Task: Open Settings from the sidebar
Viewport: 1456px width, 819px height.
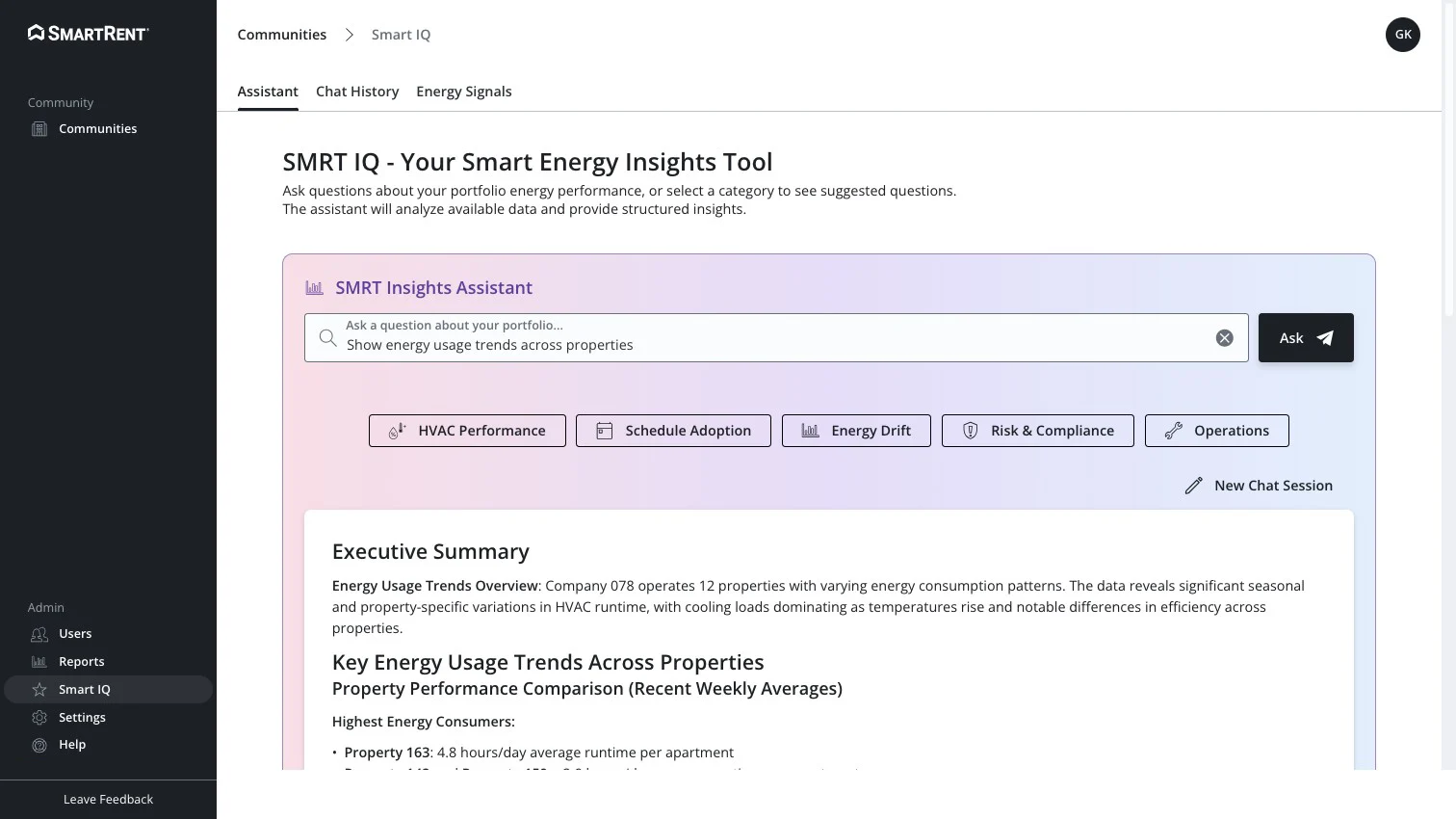Action: (x=82, y=718)
